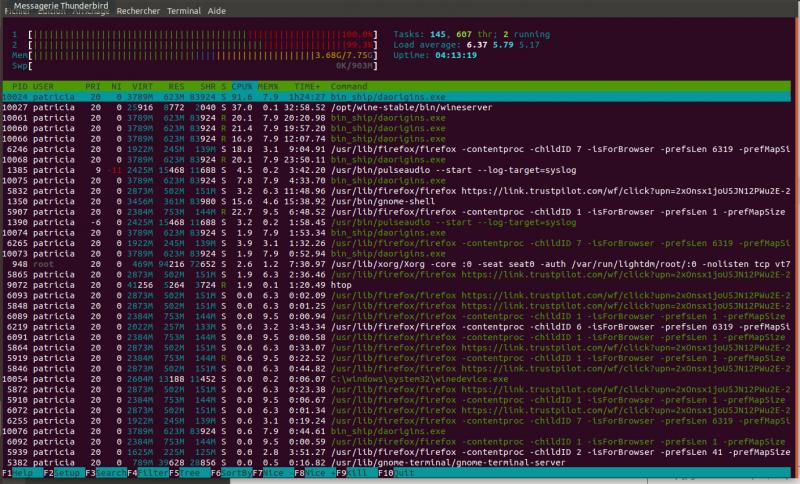Select daorigins.exe row with PID 10060
Viewport: 800px width, 484px height.
pyautogui.click(x=396, y=128)
